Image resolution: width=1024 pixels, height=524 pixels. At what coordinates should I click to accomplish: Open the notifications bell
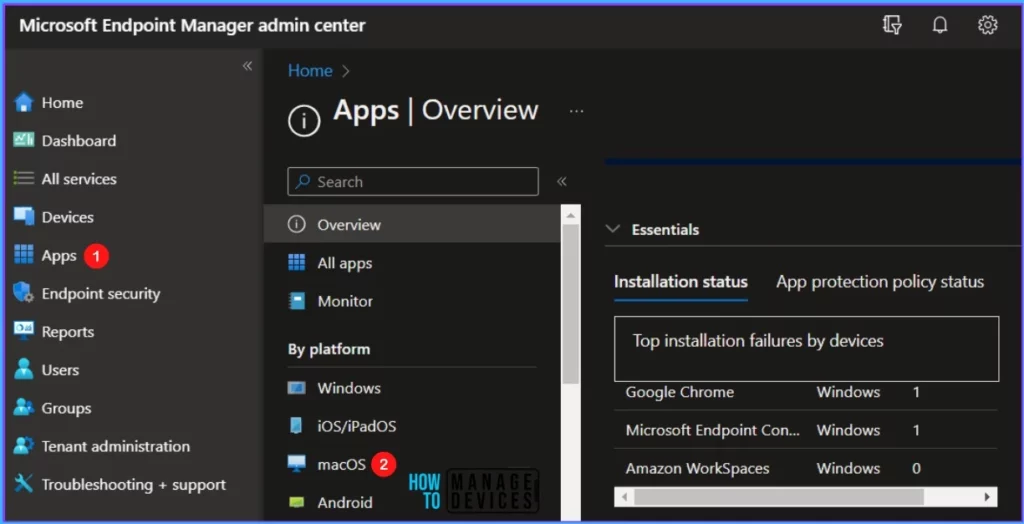pos(940,25)
